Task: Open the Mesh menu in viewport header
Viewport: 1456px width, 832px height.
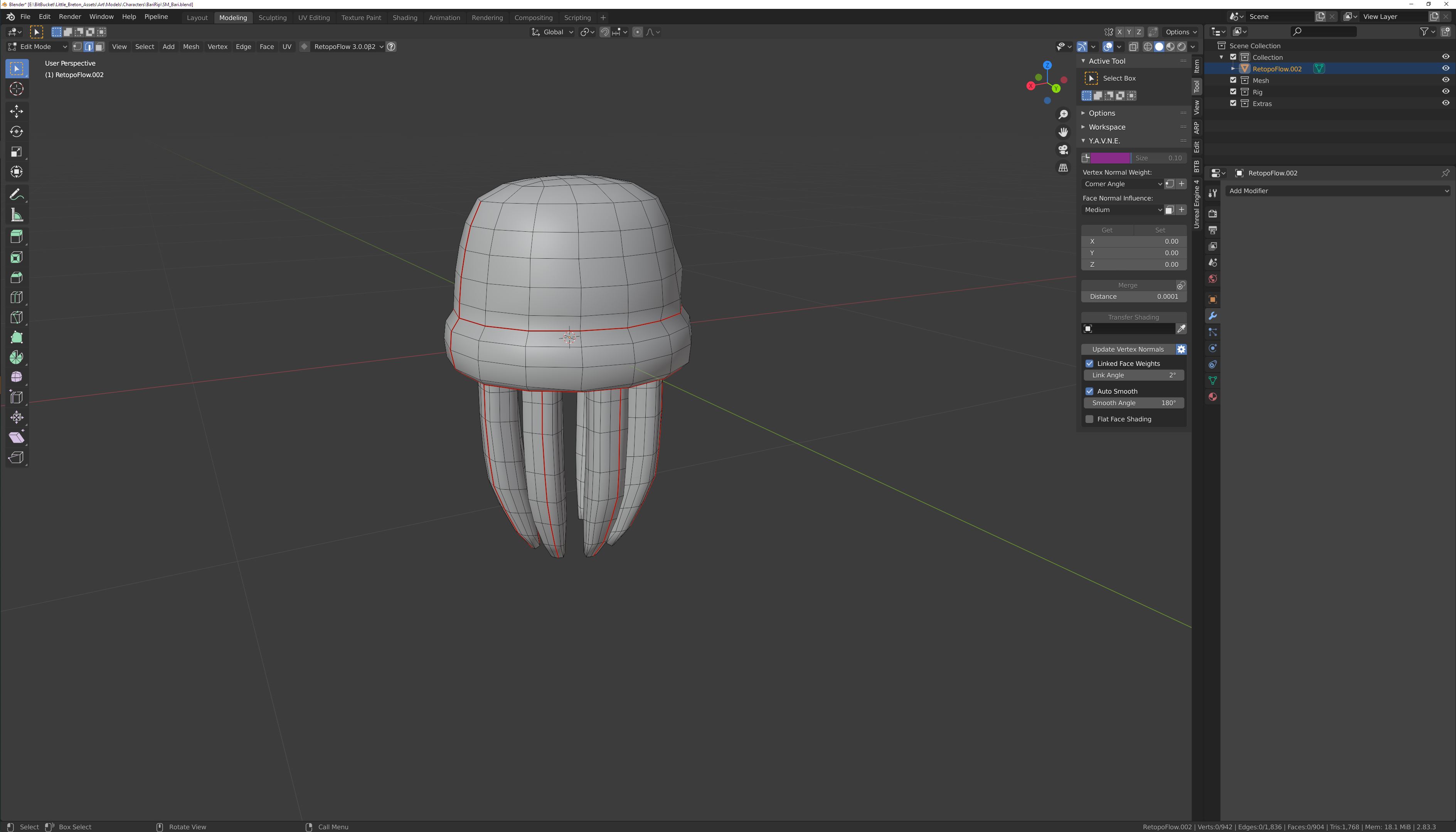Action: click(x=191, y=47)
